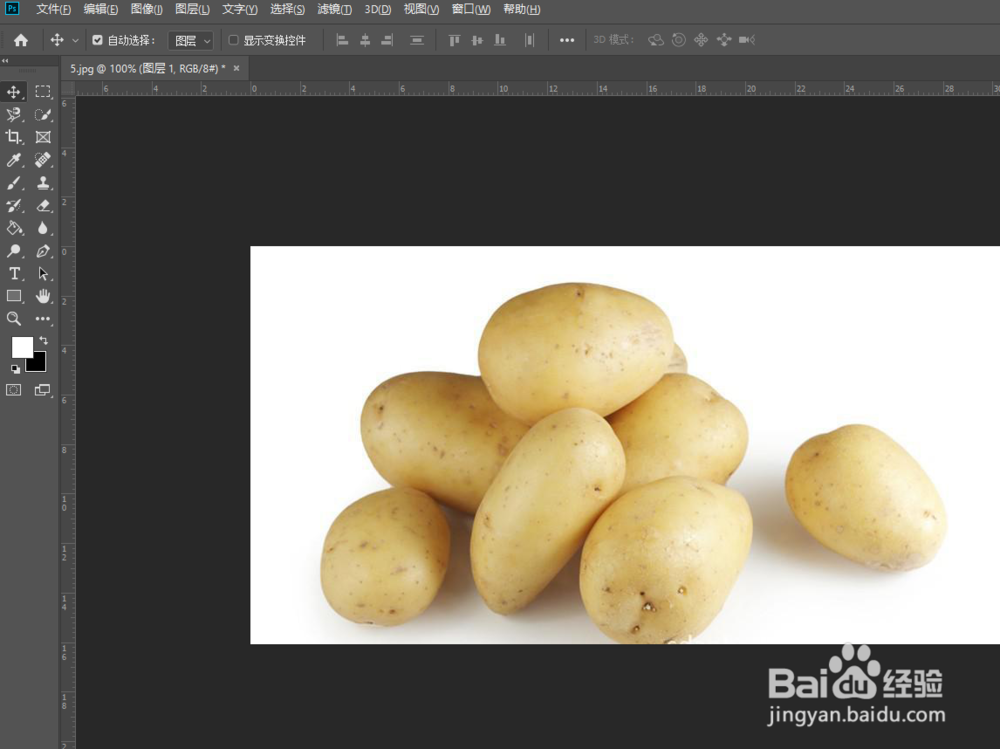The image size is (1000, 749).
Task: Toggle Quick Mask mode
Action: click(x=13, y=390)
